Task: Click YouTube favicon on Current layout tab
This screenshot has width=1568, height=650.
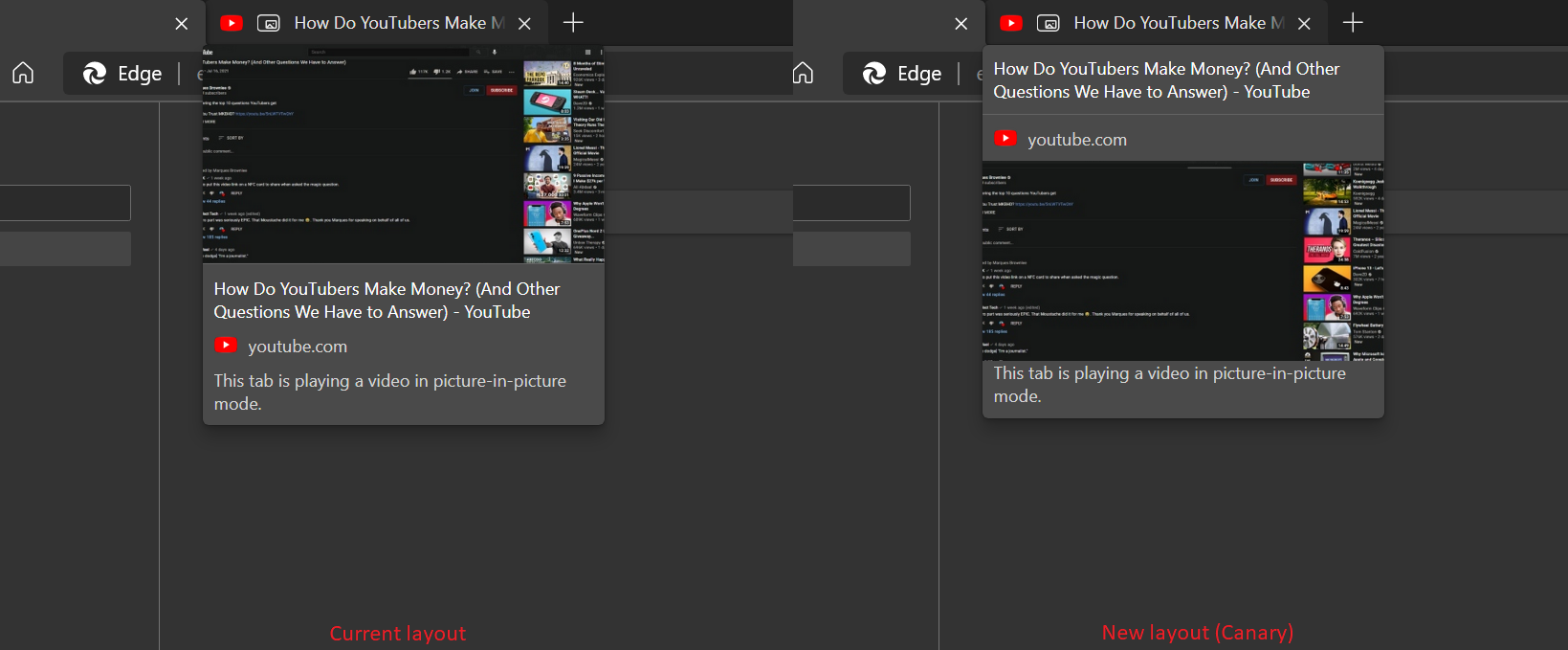Action: (232, 23)
